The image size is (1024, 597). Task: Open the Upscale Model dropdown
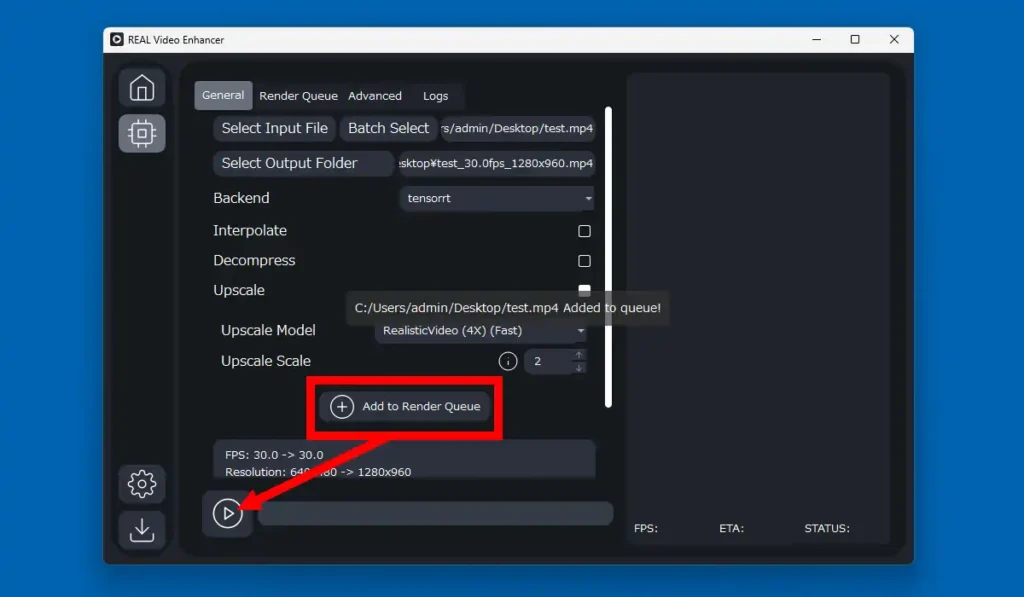pos(480,331)
